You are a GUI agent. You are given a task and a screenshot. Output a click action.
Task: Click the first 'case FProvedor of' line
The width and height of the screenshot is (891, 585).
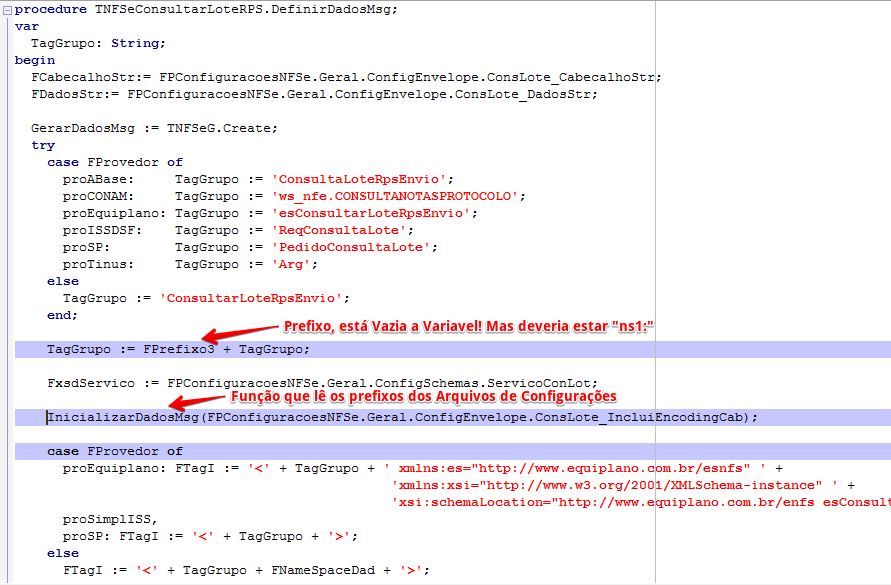115,163
